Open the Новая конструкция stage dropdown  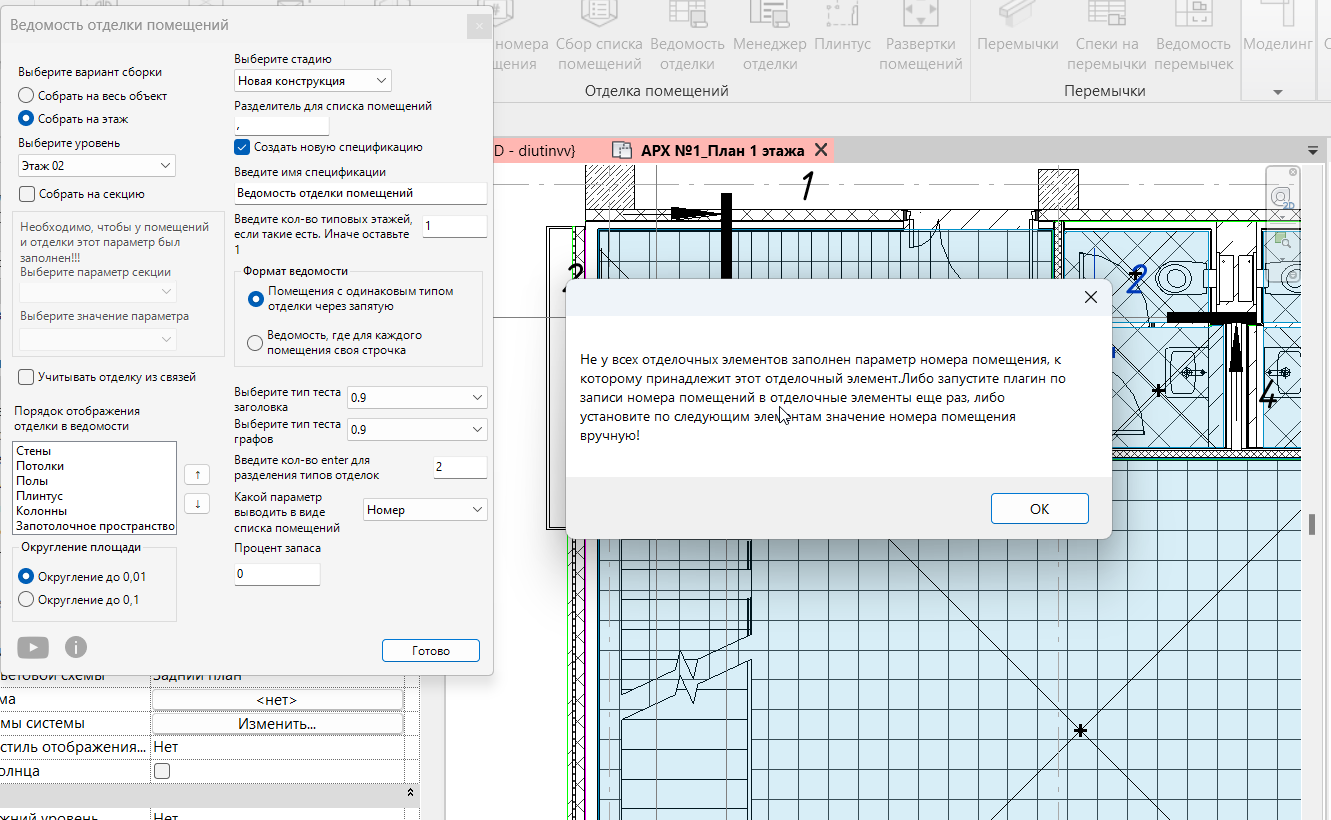pos(313,81)
